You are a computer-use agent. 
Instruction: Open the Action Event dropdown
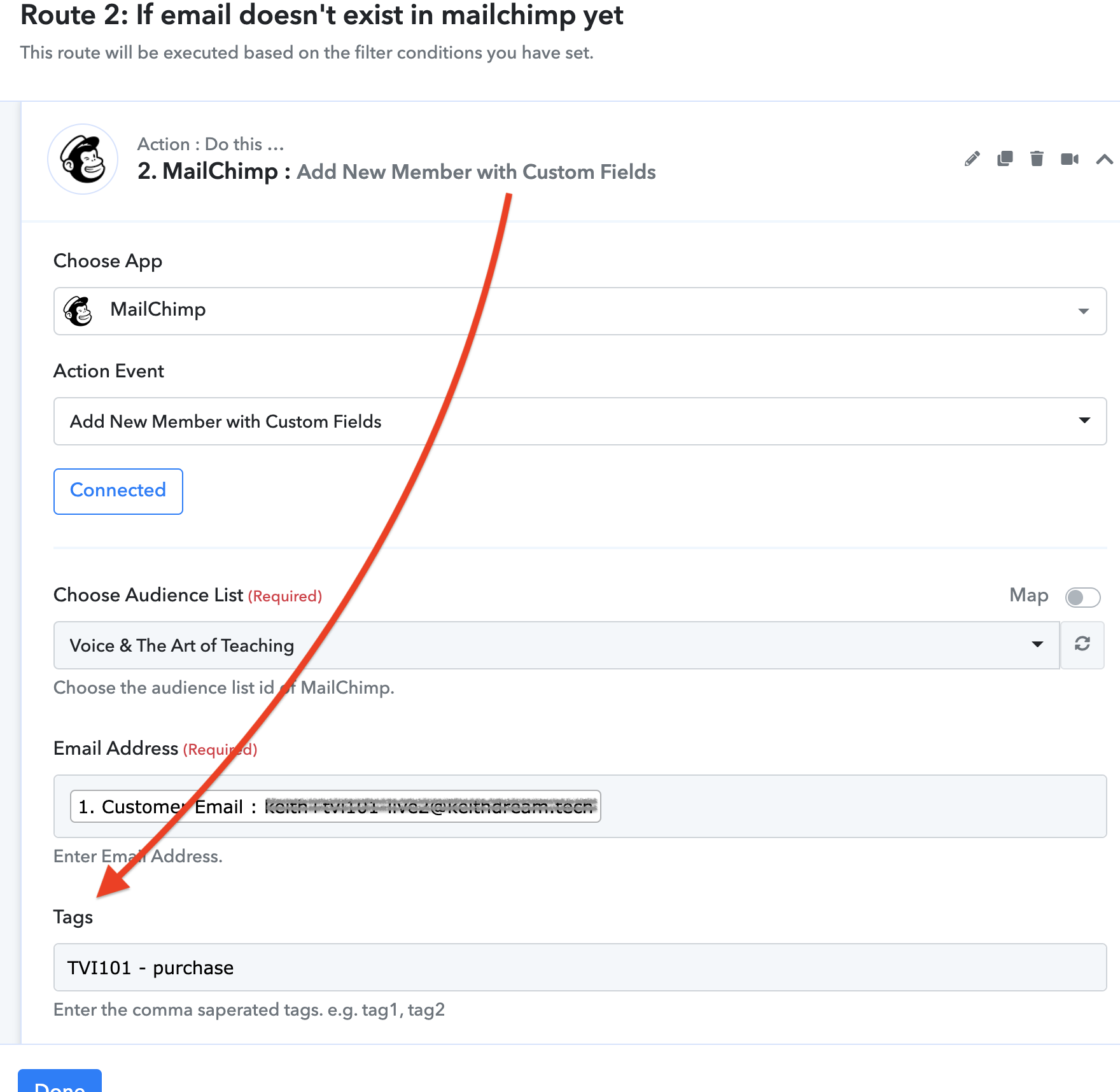tap(580, 421)
